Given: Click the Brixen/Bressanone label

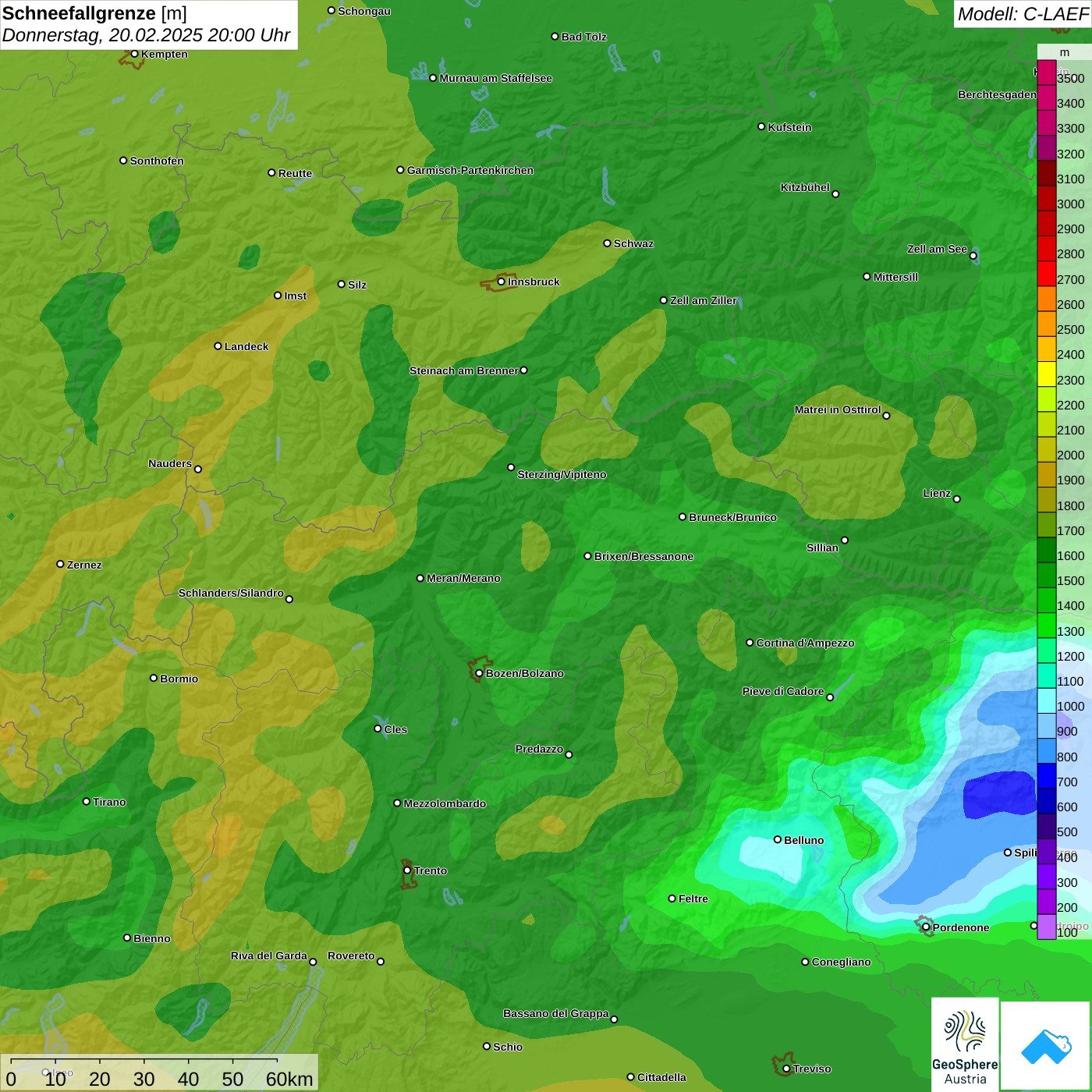Looking at the screenshot, I should [x=643, y=556].
